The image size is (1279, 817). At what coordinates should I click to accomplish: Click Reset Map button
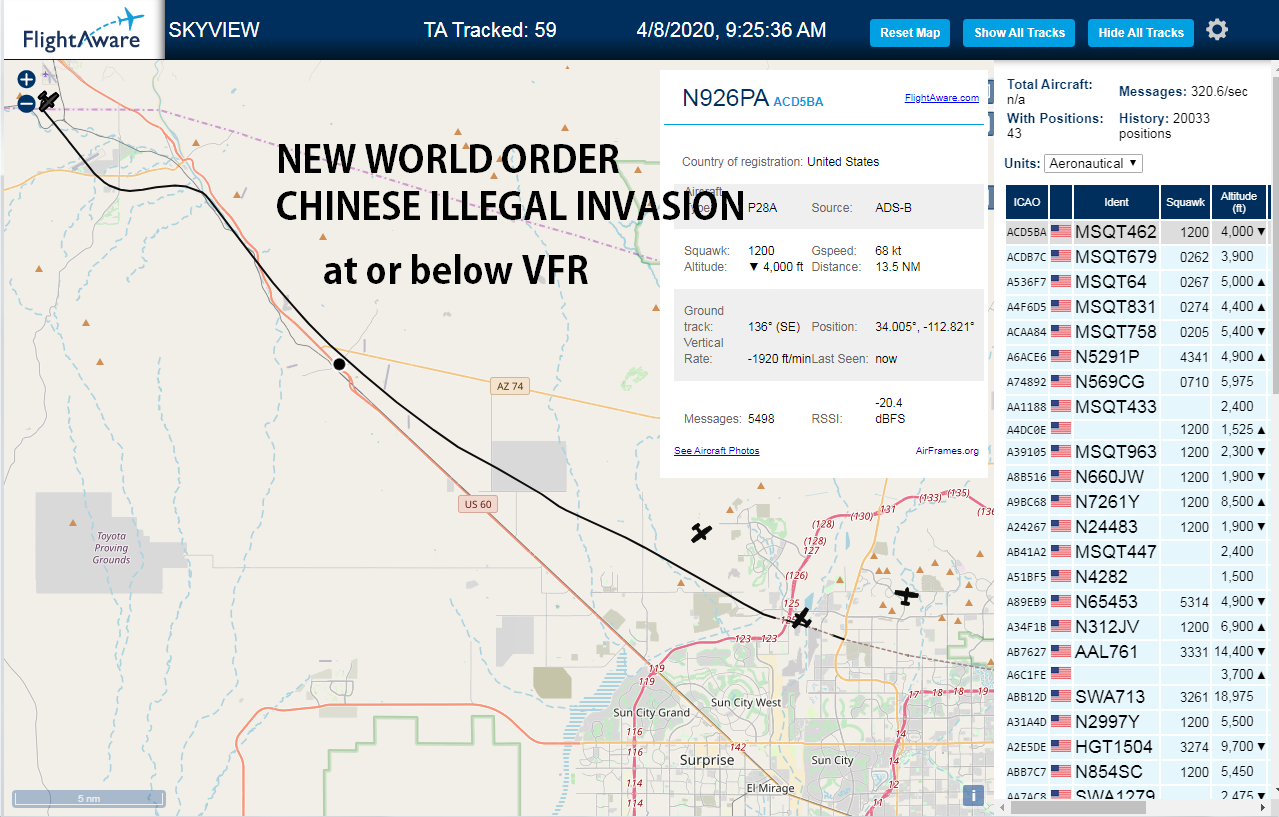[910, 33]
